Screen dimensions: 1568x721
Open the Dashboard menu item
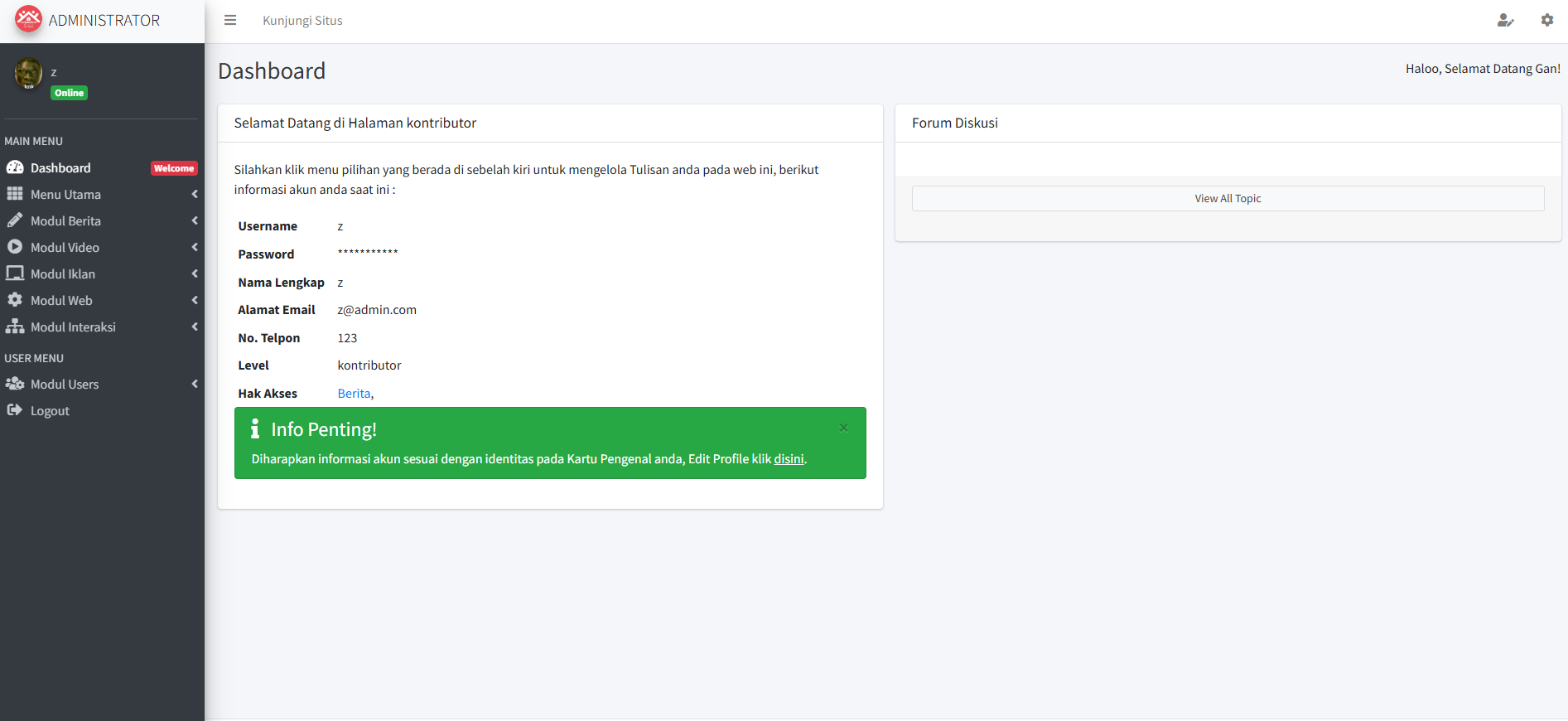102,167
